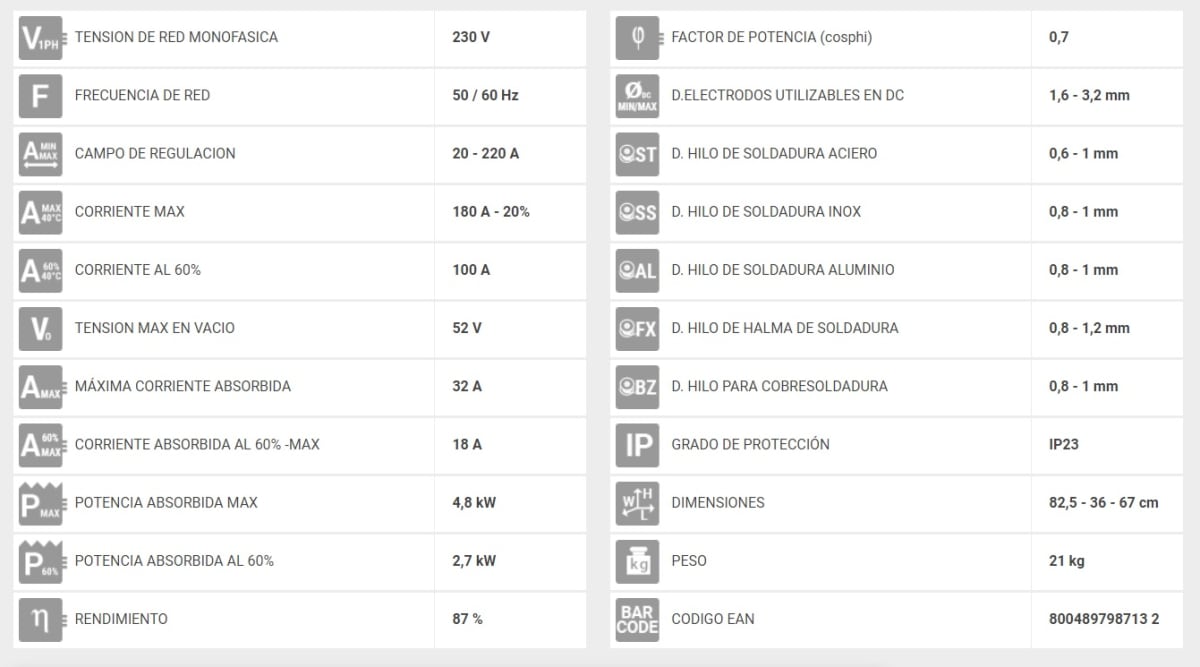
Task: Click the single-phase voltage V1PH icon
Action: pyautogui.click(x=41, y=38)
